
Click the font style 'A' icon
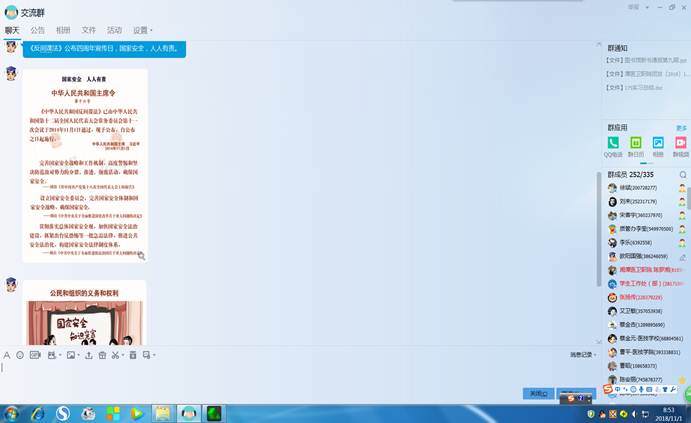6,355
